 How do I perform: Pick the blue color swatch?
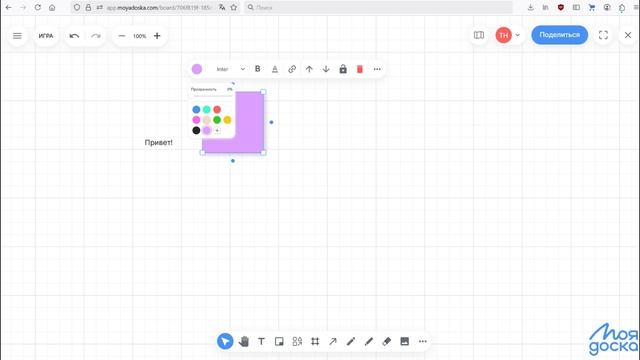click(x=196, y=109)
